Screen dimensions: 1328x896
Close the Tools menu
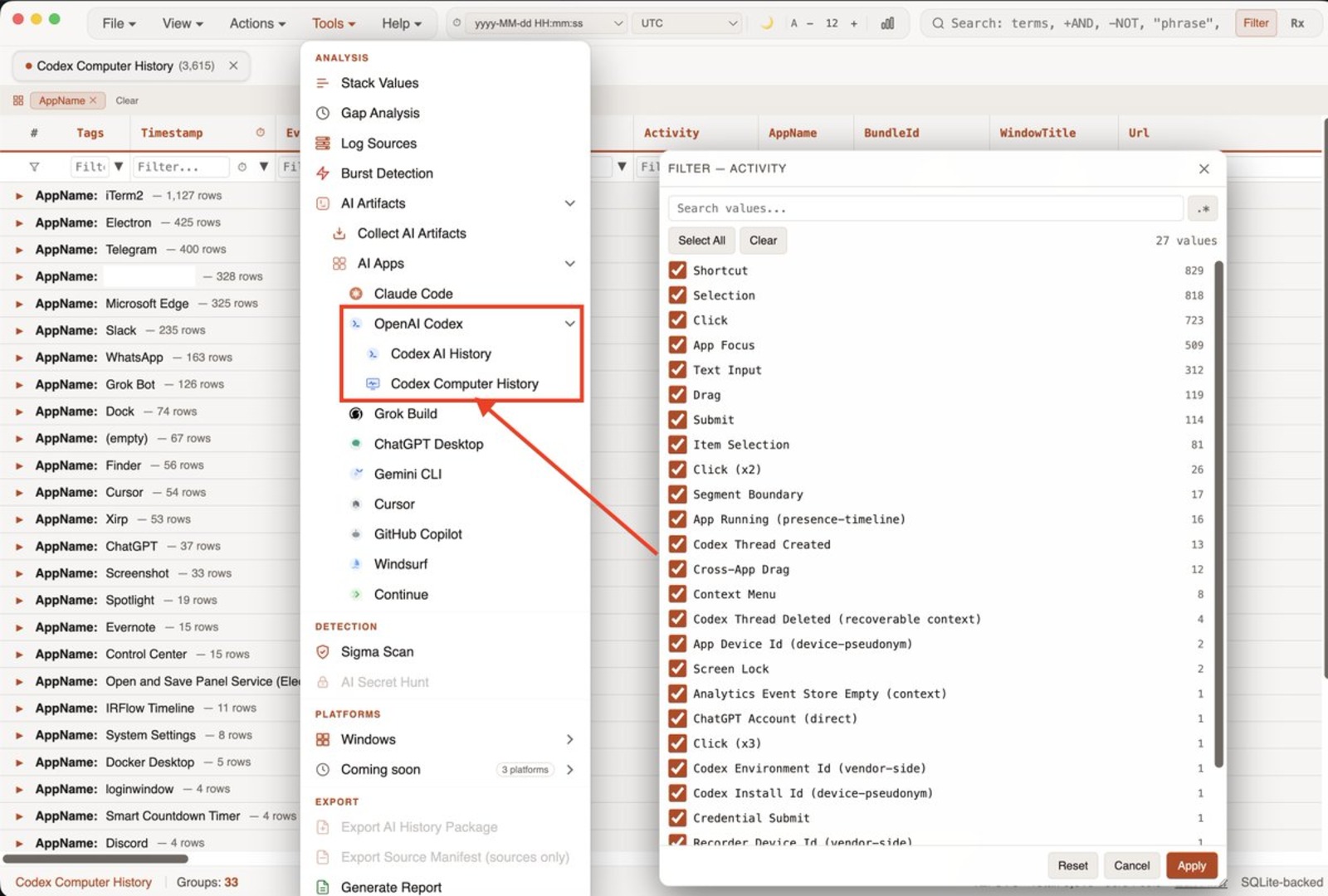[334, 23]
